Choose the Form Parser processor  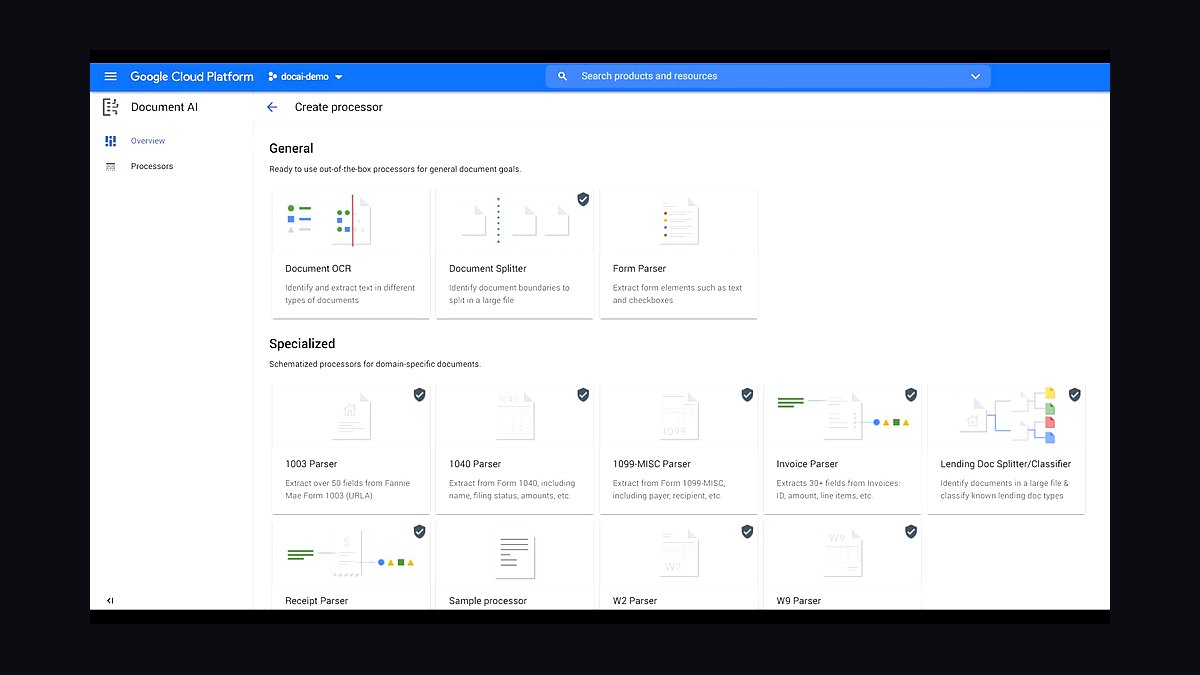tap(679, 253)
